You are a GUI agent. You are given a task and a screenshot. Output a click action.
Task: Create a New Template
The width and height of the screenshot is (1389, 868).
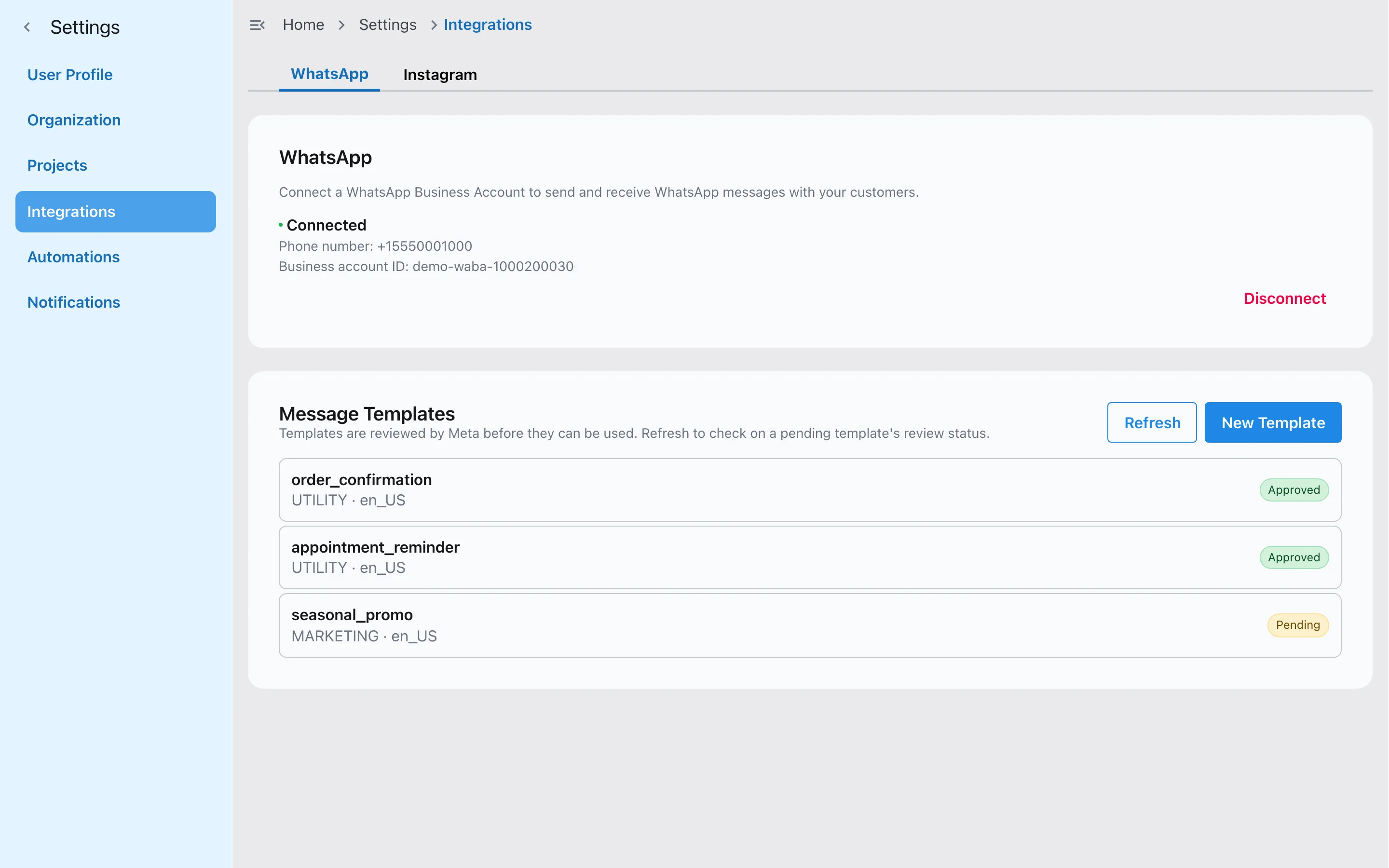[x=1272, y=422]
